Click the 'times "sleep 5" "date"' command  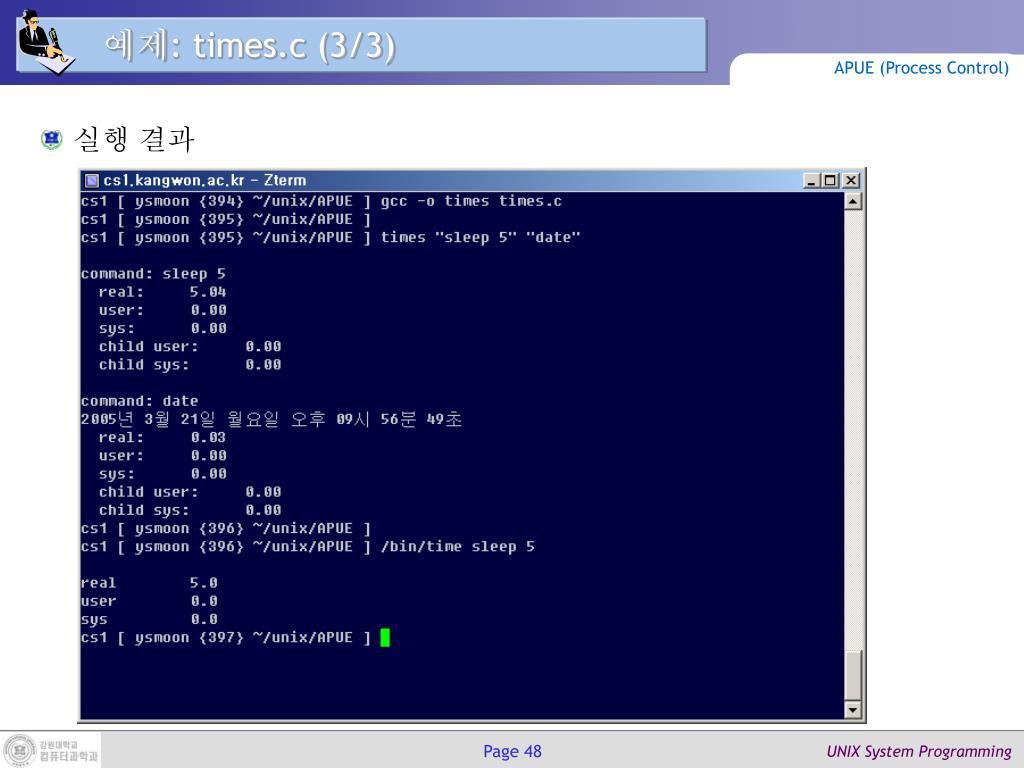pyautogui.click(x=481, y=238)
